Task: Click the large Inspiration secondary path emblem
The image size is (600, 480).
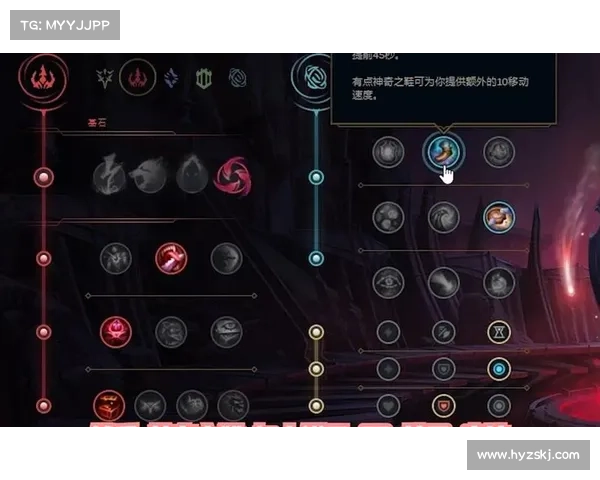Action: [x=311, y=78]
